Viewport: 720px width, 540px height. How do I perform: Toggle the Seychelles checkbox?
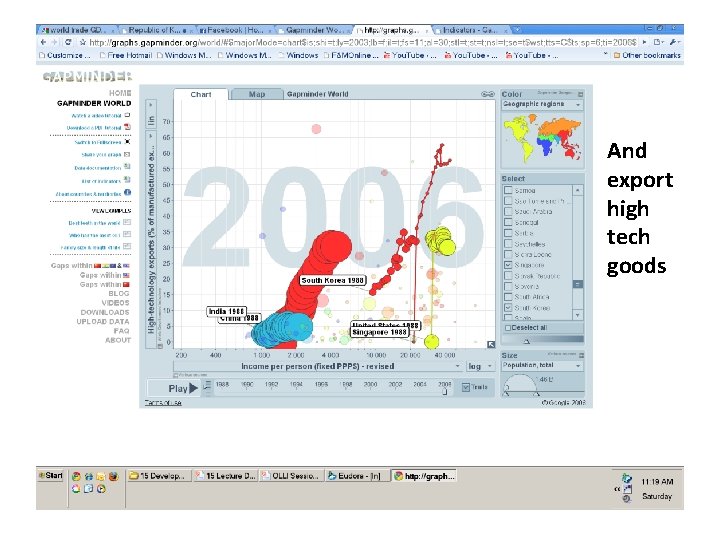pos(508,244)
